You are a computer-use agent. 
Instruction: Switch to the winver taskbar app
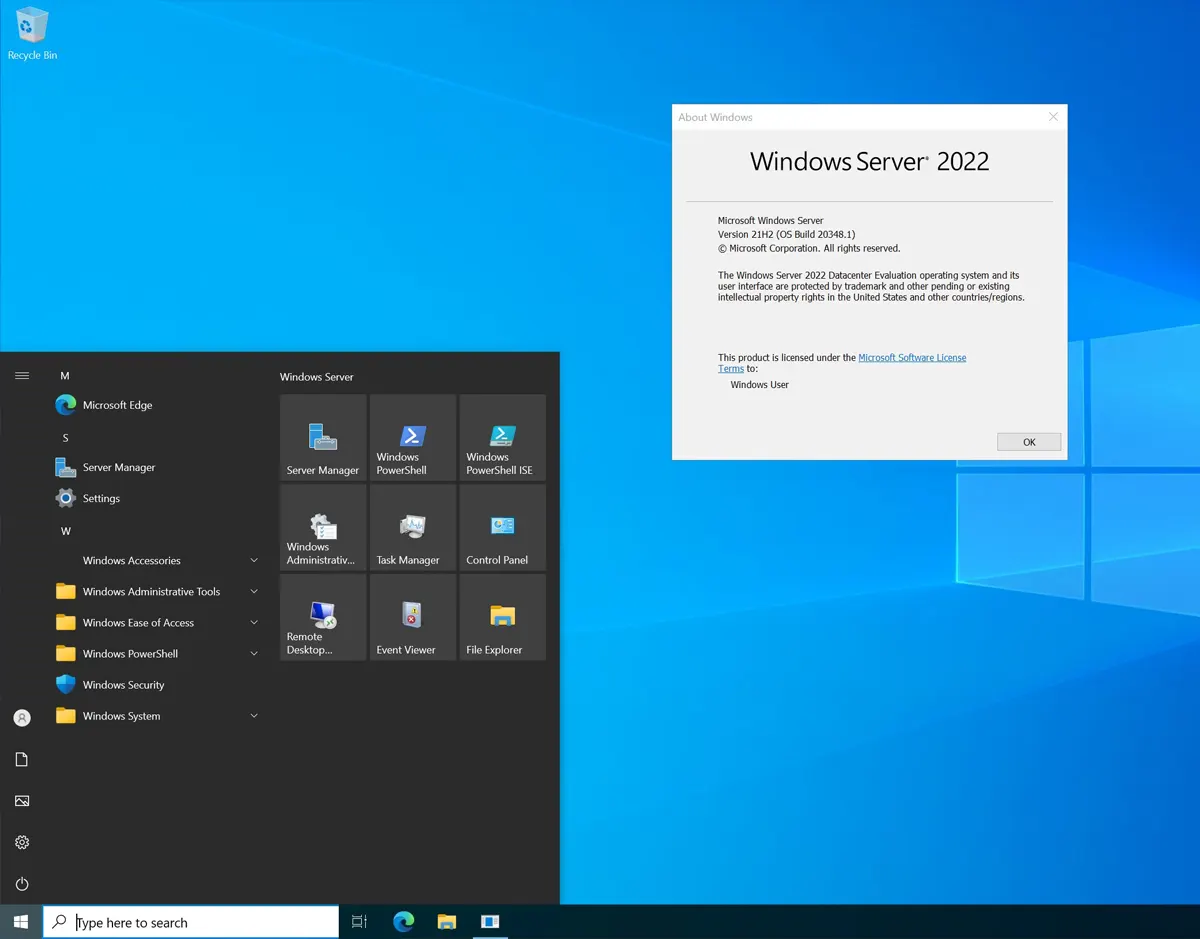click(x=490, y=922)
